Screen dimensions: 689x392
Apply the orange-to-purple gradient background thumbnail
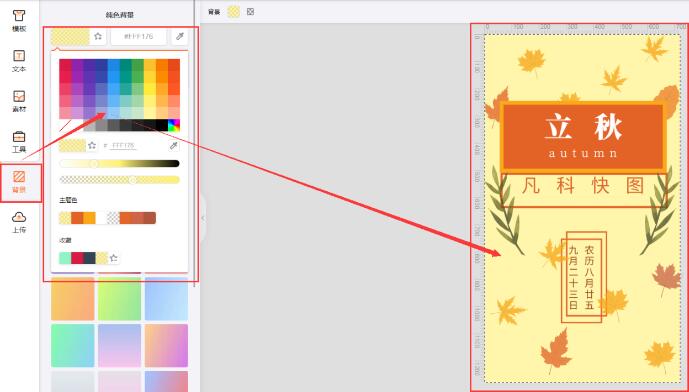[166, 345]
